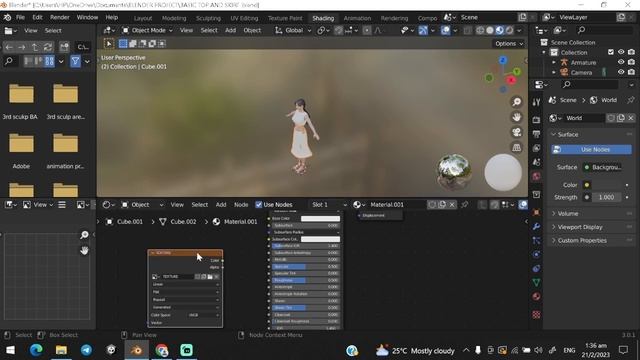Image resolution: width=640 pixels, height=360 pixels.
Task: Select material preview shading icon
Action: pyautogui.click(x=500, y=30)
